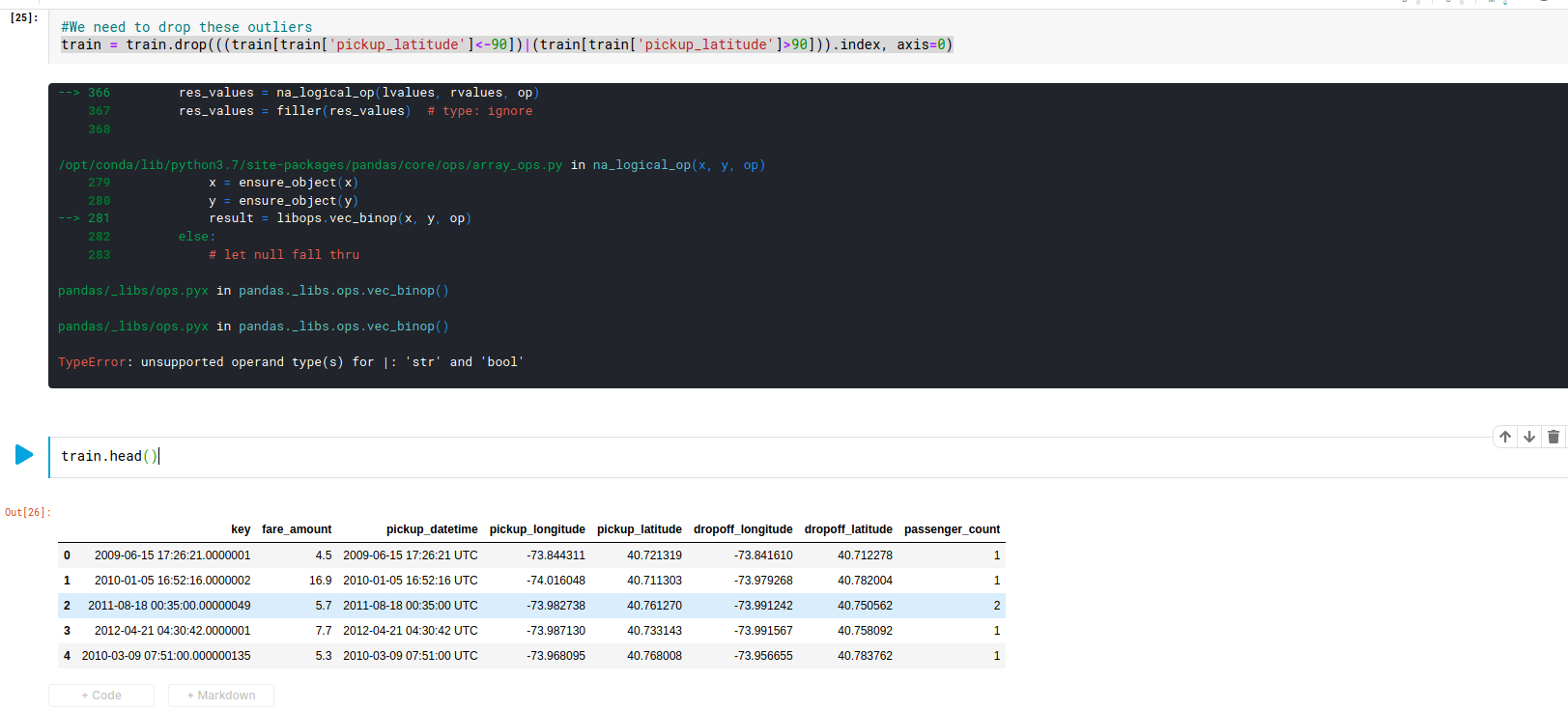This screenshot has height=711, width=1568.
Task: Click the '#We need to drop these outliers' comment
Action: point(186,27)
